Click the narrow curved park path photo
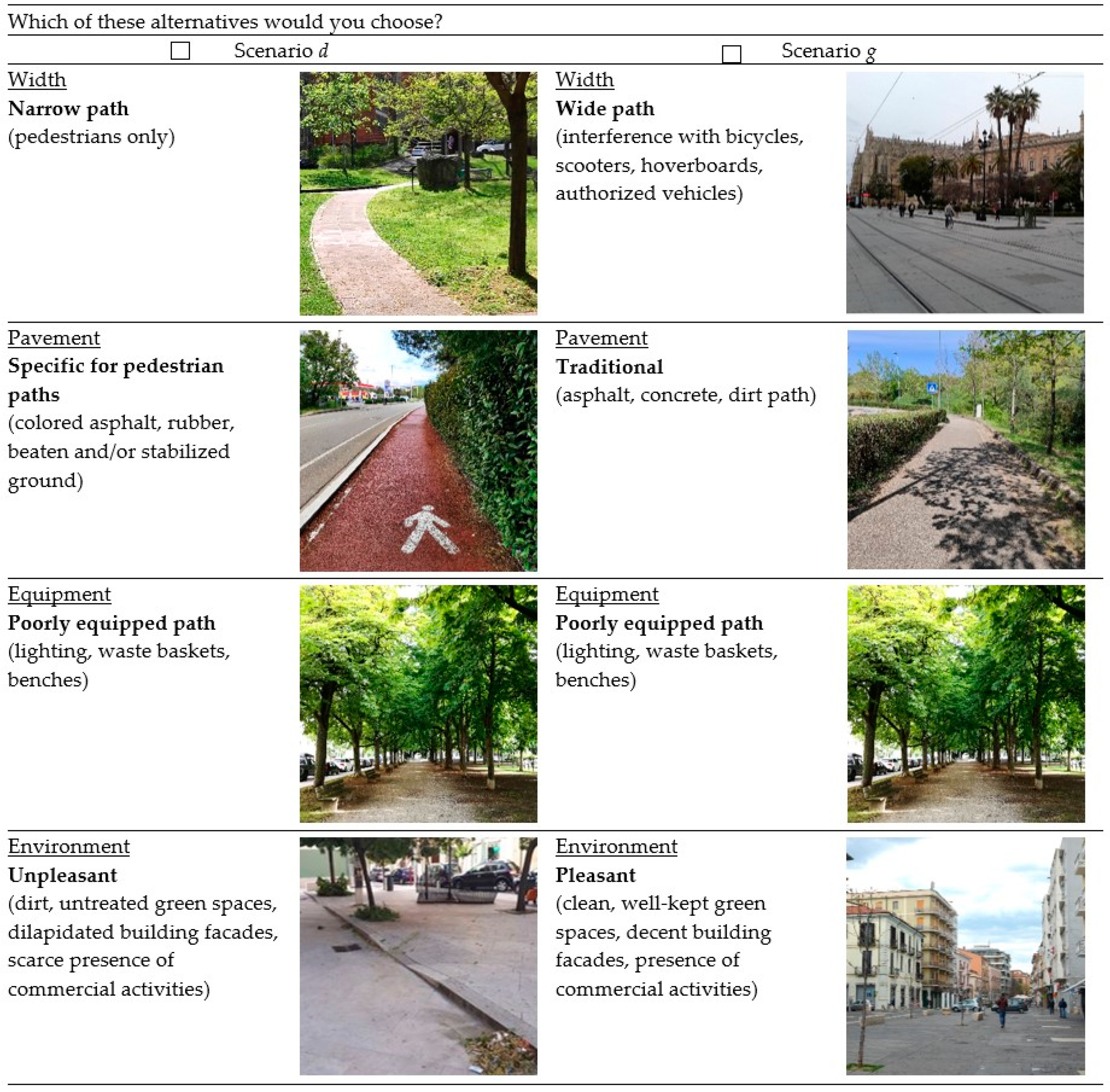 tap(418, 193)
